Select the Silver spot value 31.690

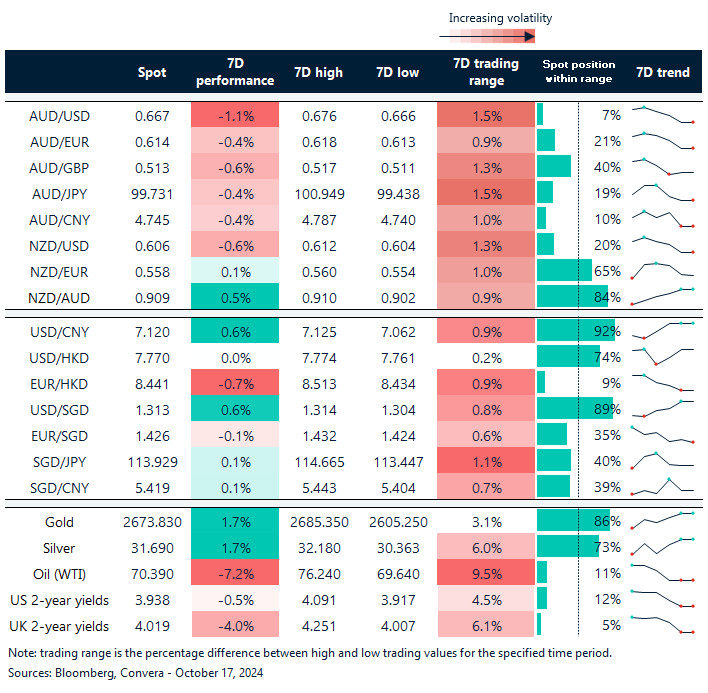pyautogui.click(x=152, y=549)
